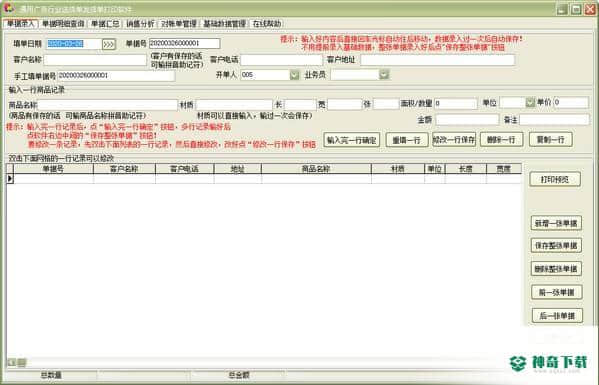
Task: Switch to the 单据明细查询 tab
Action: pyautogui.click(x=63, y=24)
